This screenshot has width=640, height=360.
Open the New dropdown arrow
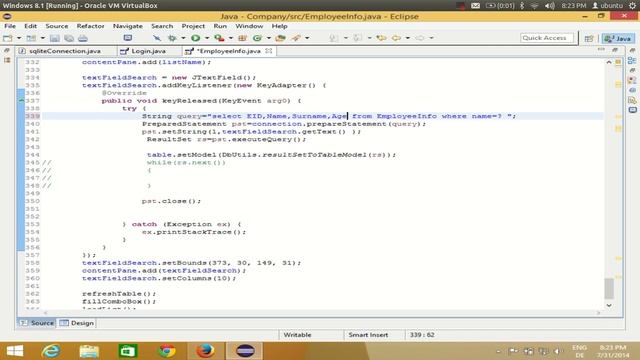click(19, 38)
